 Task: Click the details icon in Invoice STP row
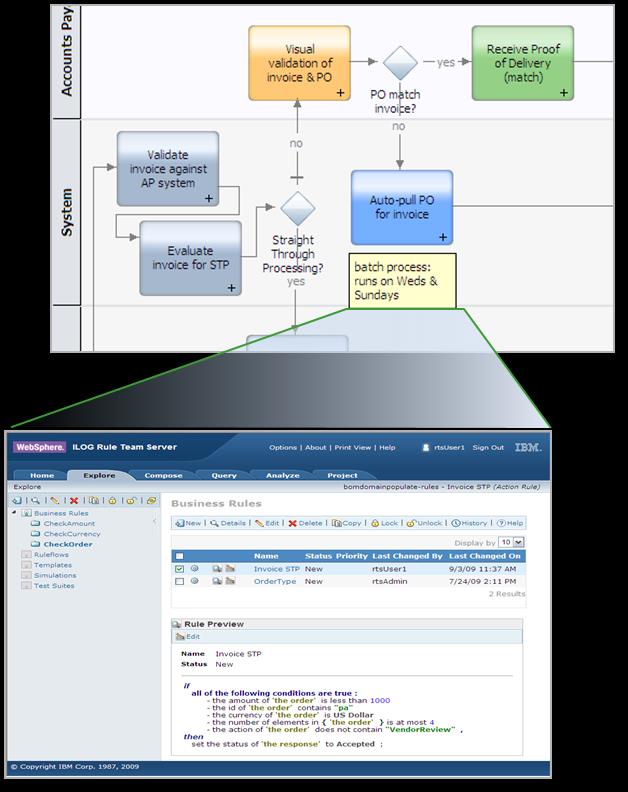click(x=217, y=569)
